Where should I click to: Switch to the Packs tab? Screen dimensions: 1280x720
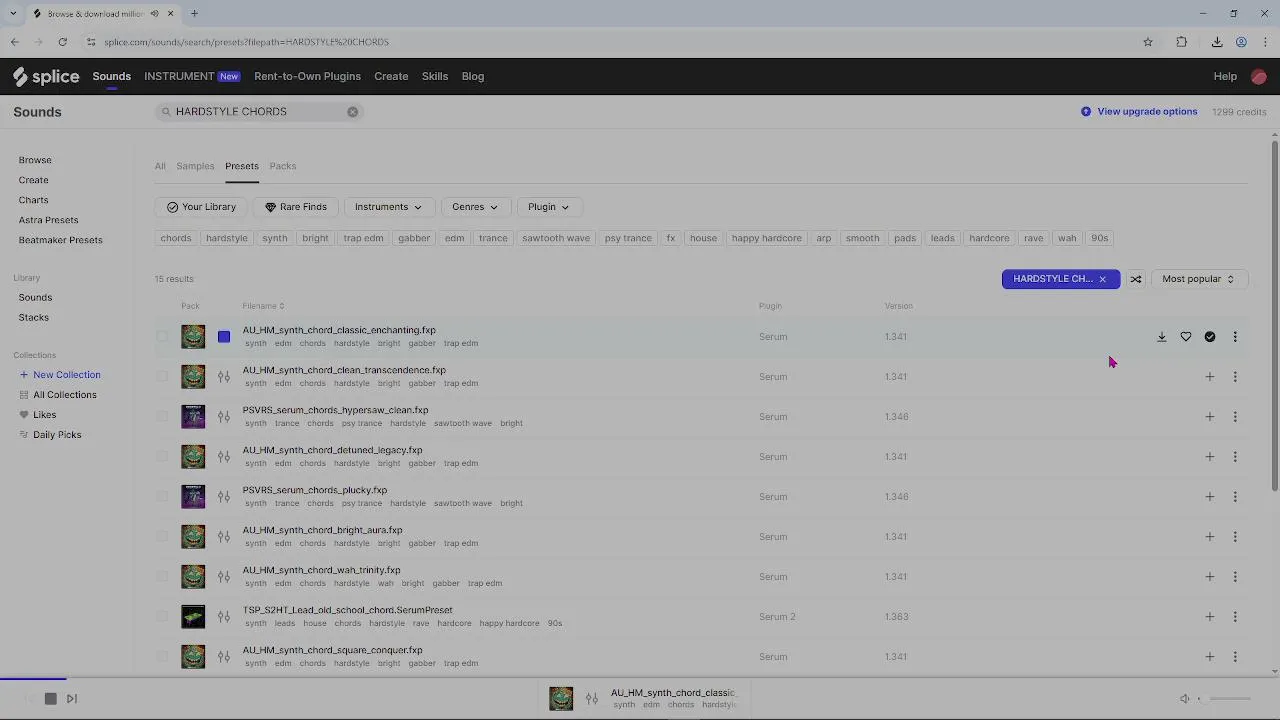pyautogui.click(x=282, y=166)
